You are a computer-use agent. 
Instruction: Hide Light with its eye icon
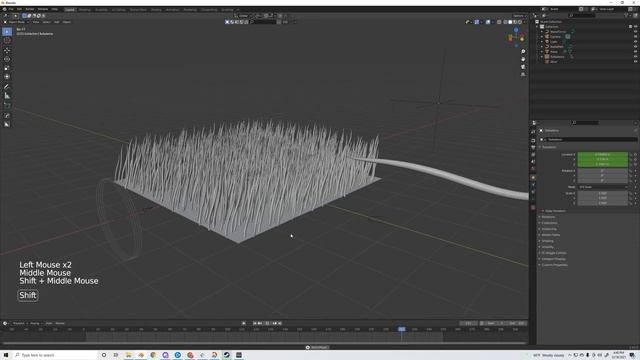pyautogui.click(x=635, y=42)
